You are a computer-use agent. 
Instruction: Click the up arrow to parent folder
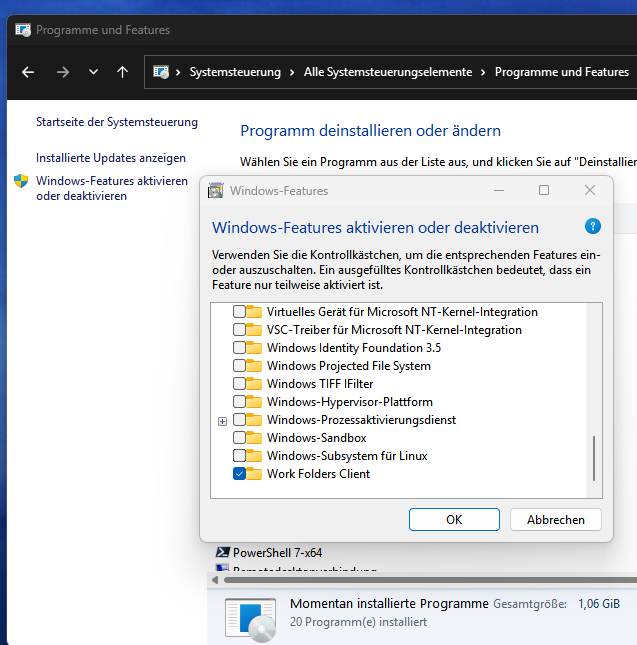(122, 72)
